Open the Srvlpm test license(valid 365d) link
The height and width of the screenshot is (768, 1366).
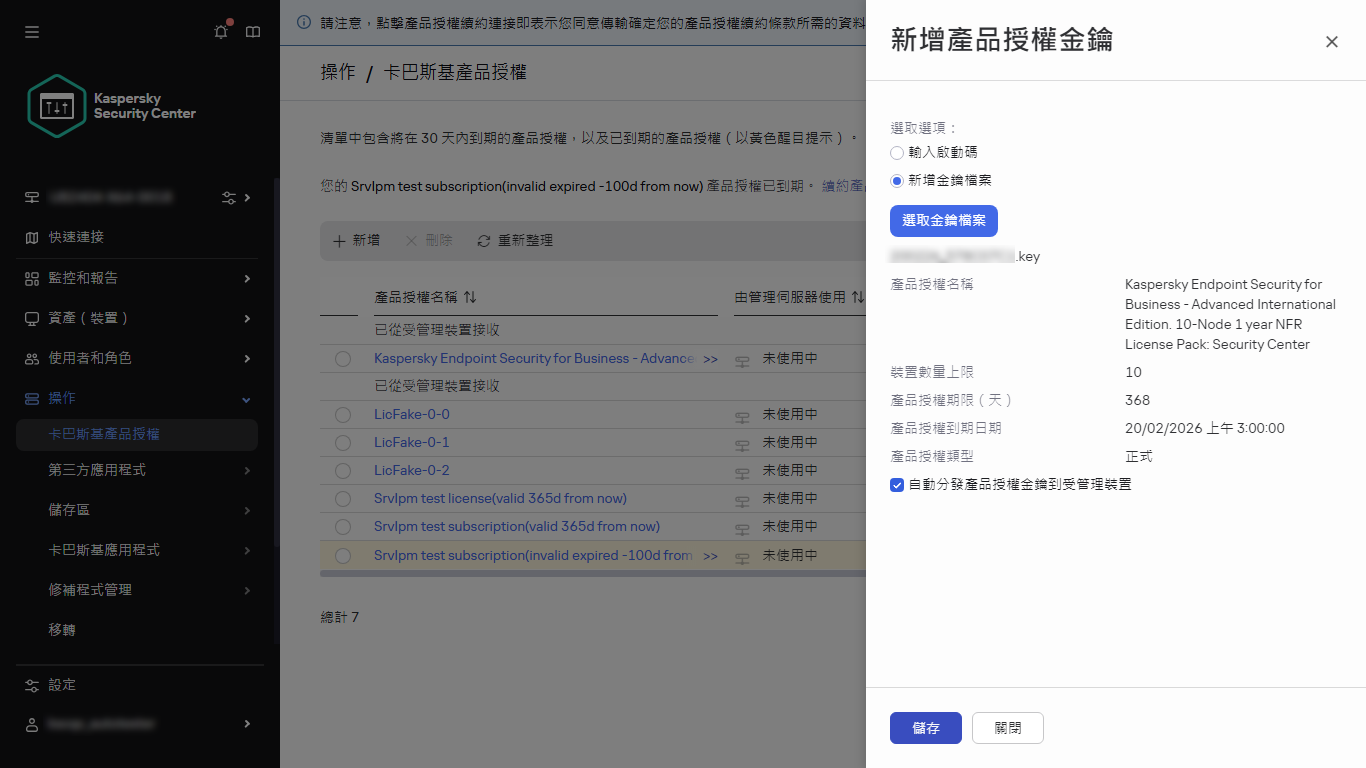click(x=499, y=498)
